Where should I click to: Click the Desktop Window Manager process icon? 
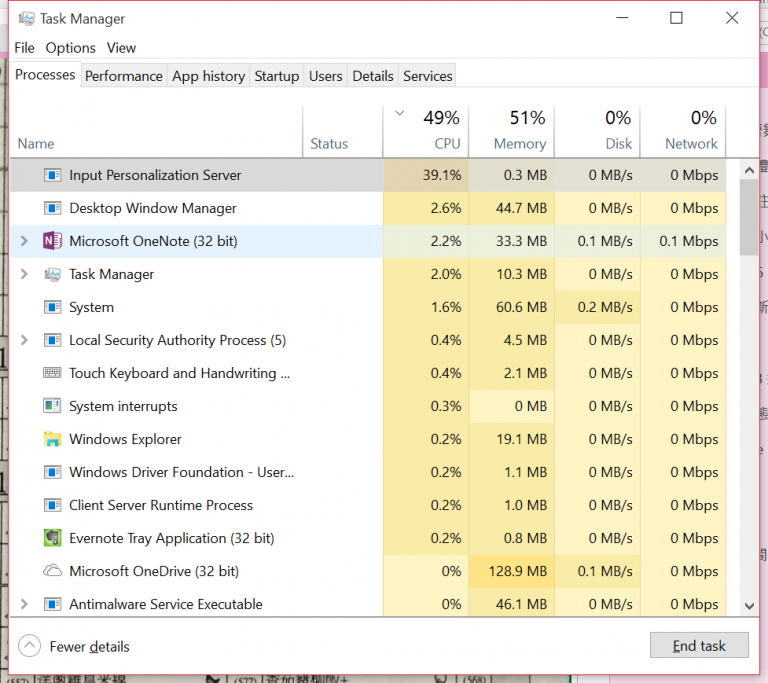tap(52, 208)
